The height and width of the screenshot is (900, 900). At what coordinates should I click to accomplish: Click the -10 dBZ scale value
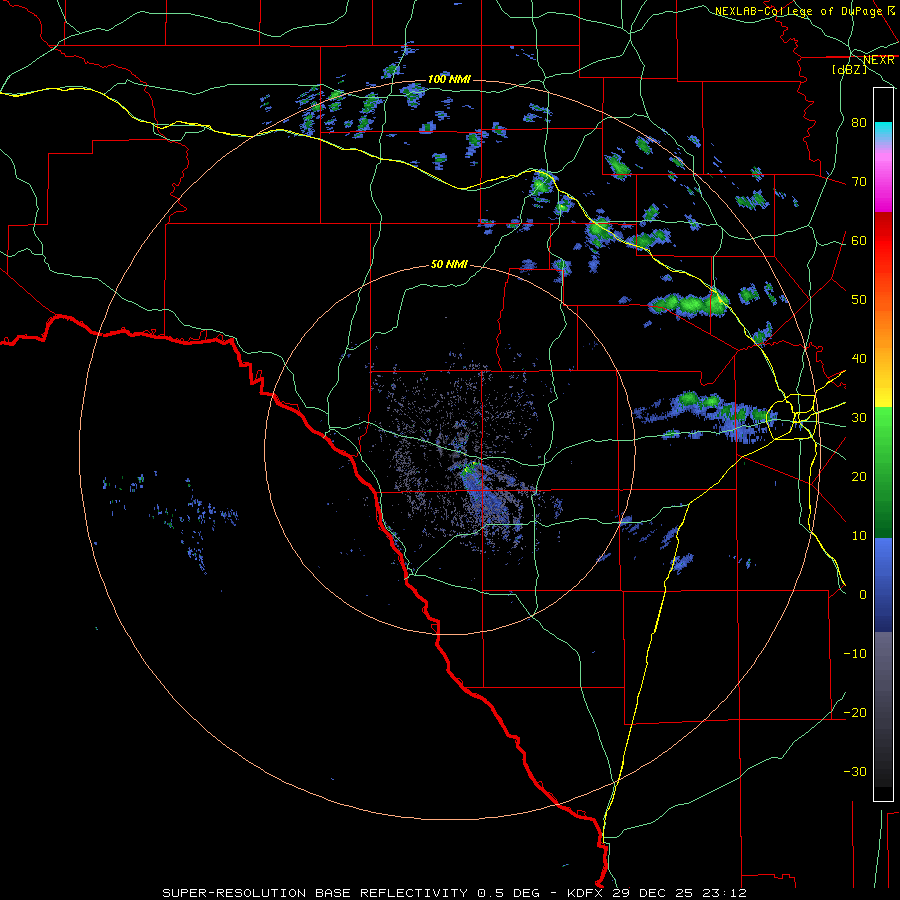[855, 654]
